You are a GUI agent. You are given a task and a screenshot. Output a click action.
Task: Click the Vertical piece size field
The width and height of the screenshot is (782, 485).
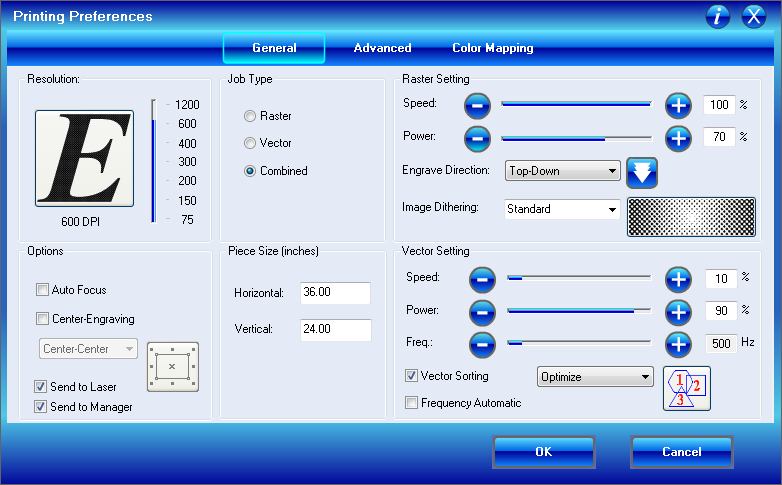tap(335, 330)
